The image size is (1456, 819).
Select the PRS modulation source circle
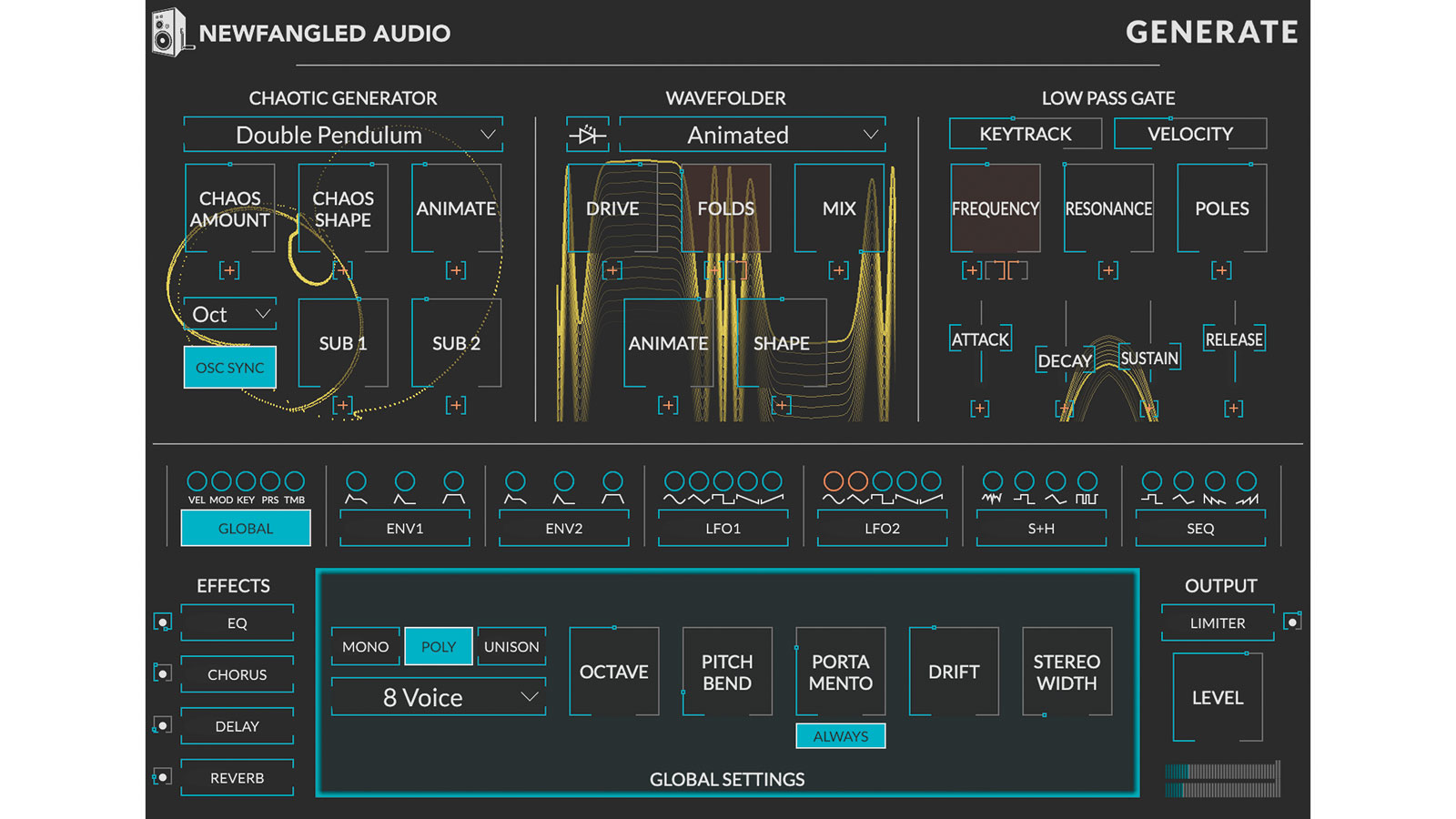click(270, 480)
